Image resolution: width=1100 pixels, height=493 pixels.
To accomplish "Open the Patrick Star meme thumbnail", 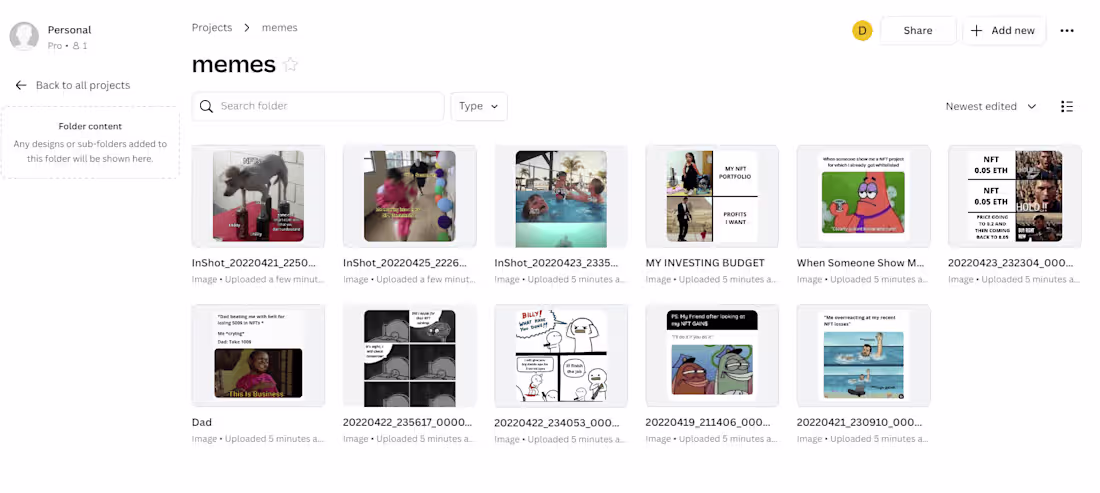I will (864, 196).
